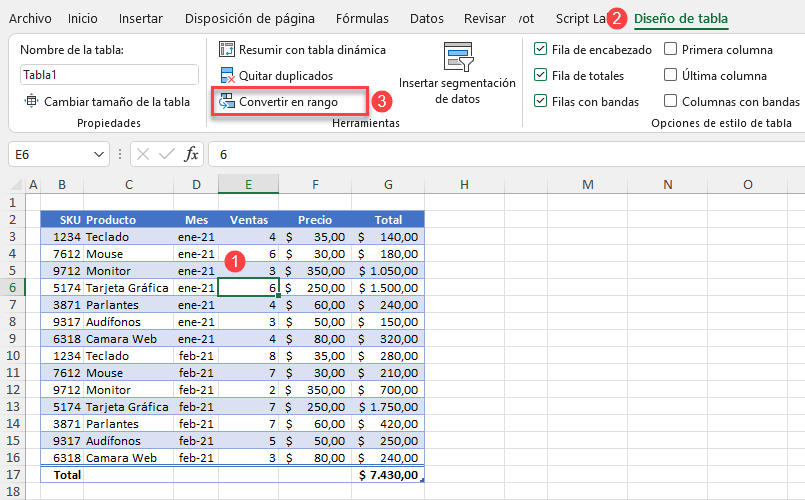Click Convertir en rango label
Screen dimensions: 805x500
pyautogui.click(x=289, y=102)
